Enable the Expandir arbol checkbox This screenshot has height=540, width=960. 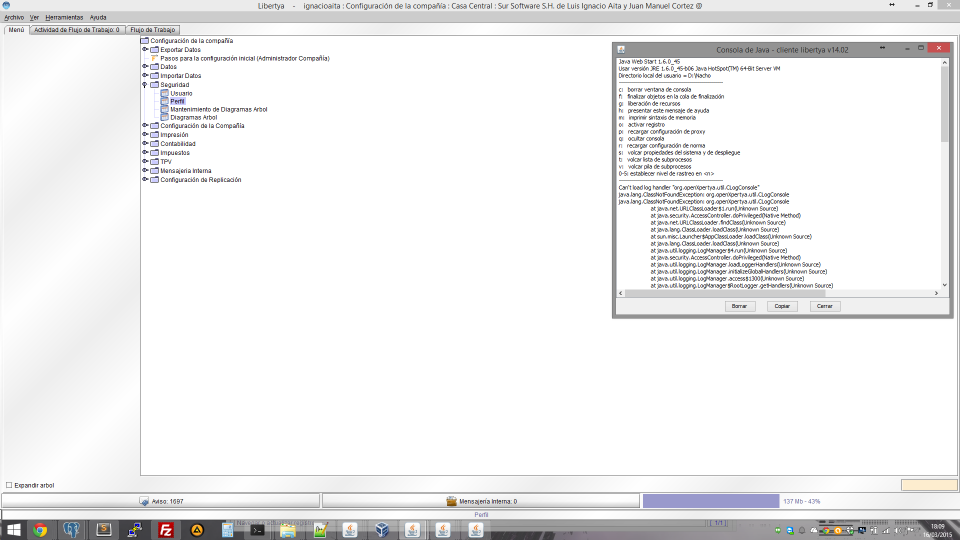(x=9, y=485)
